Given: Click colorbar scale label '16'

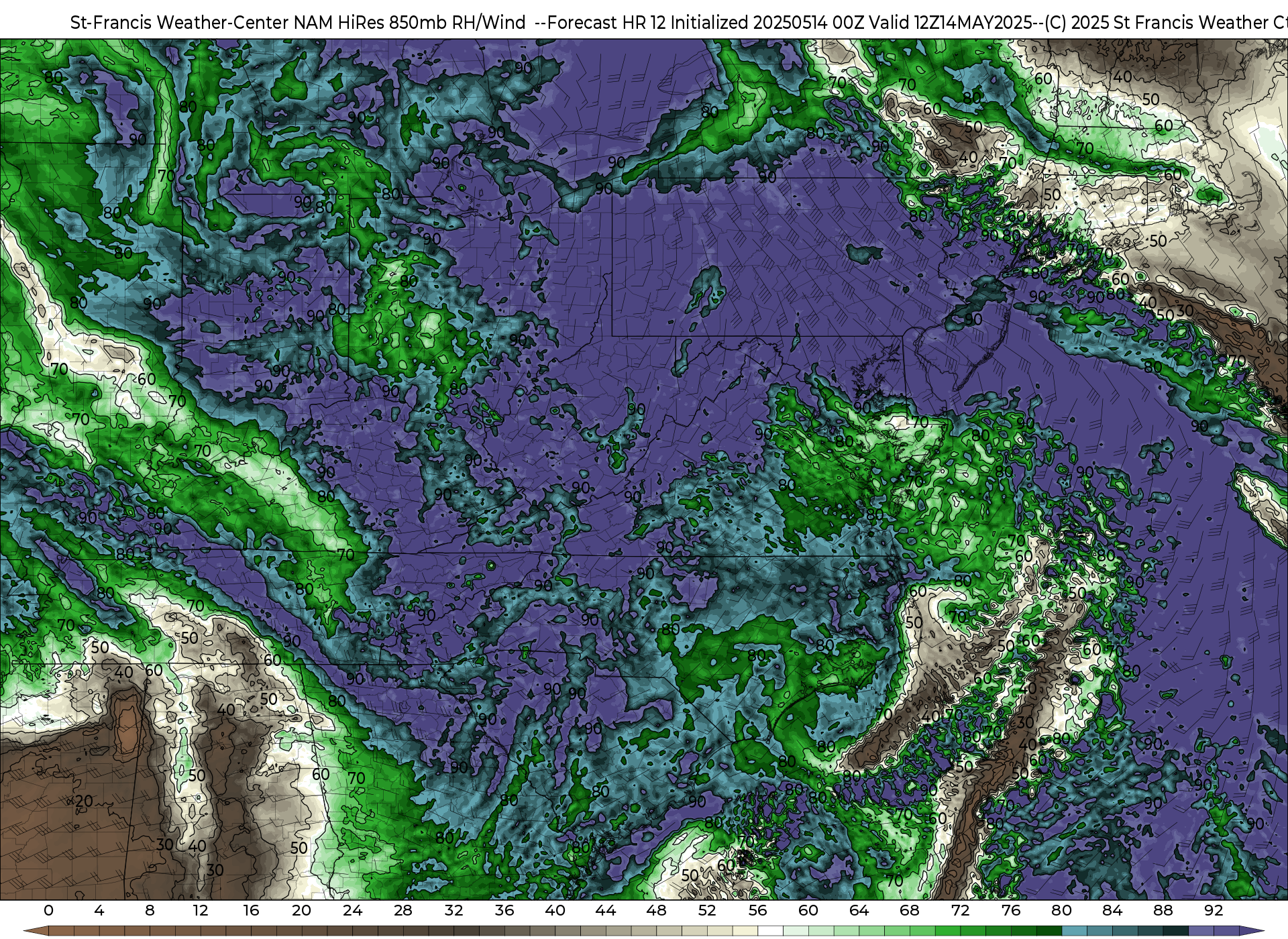Looking at the screenshot, I should pyautogui.click(x=251, y=910).
